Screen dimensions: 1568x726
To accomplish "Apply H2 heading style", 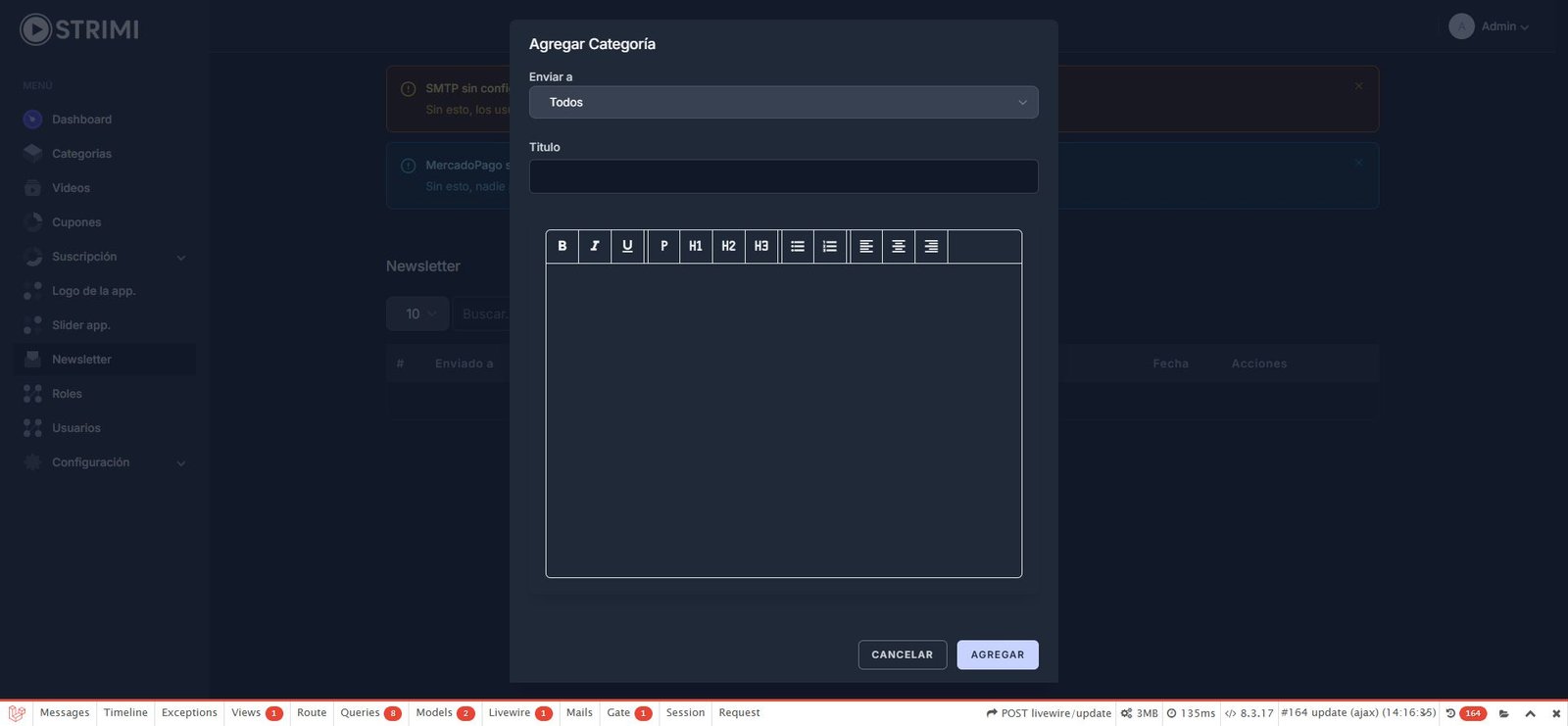I will (x=728, y=246).
